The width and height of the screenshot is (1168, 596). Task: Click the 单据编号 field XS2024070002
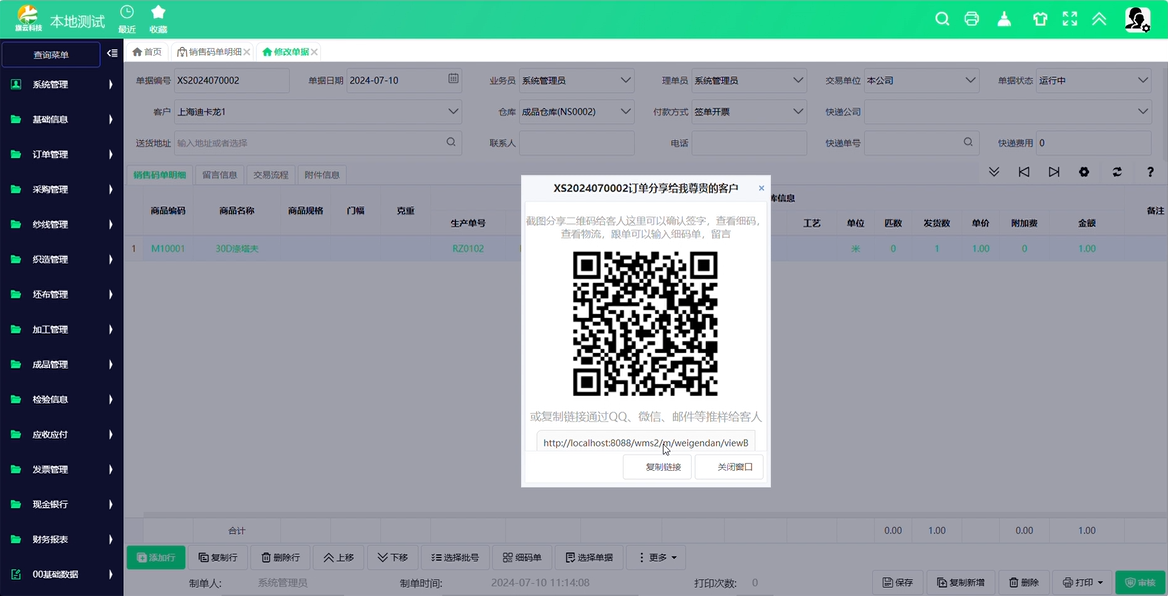click(x=232, y=80)
